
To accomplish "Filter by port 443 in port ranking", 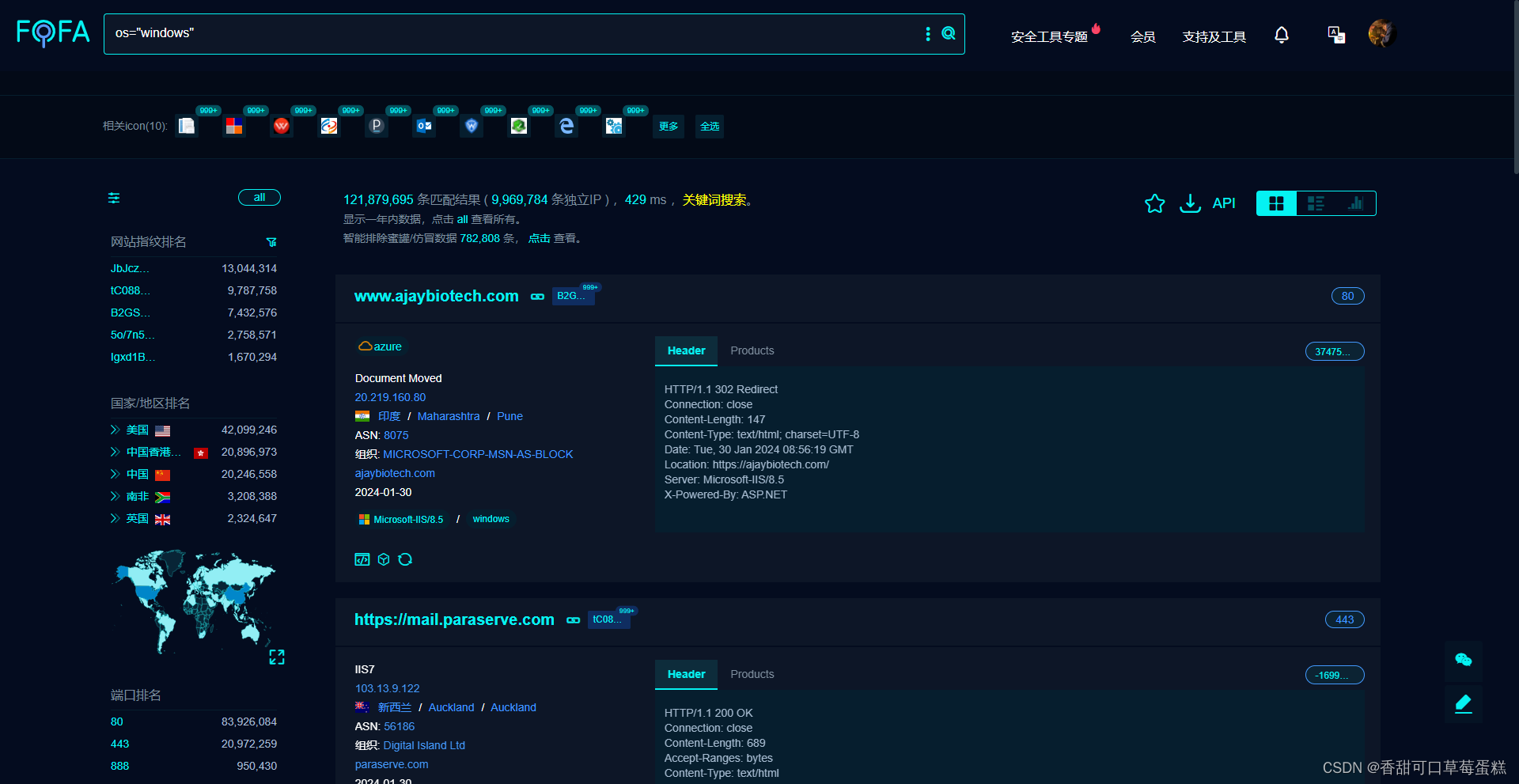I will pyautogui.click(x=120, y=744).
